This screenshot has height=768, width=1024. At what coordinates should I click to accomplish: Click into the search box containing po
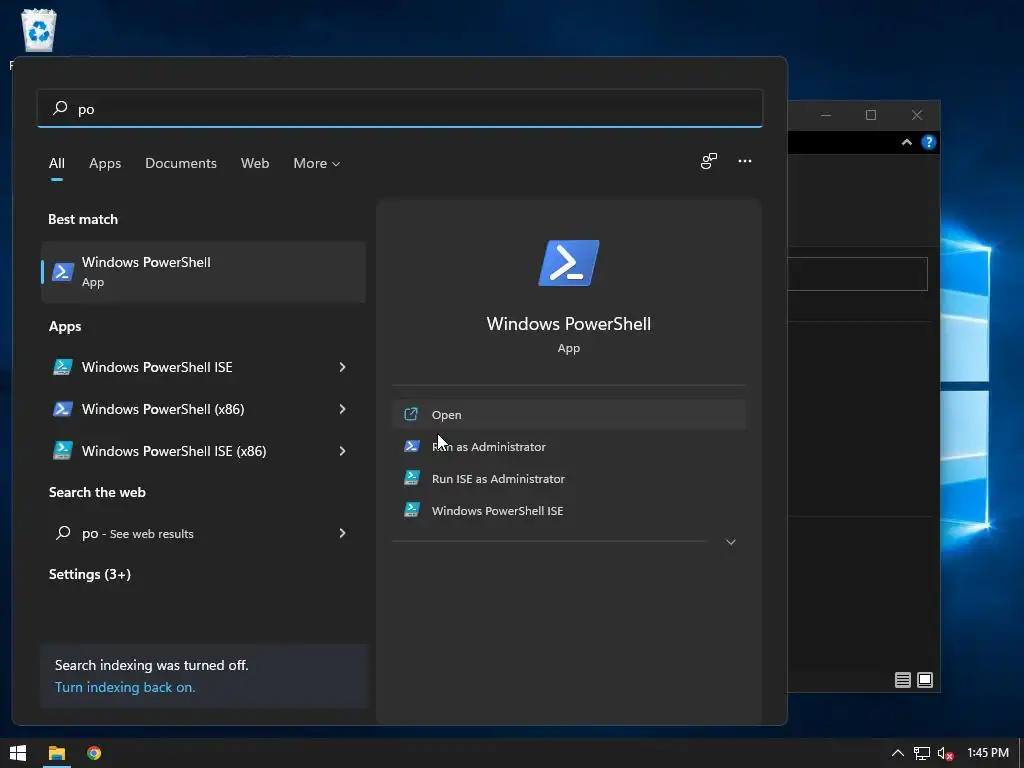[x=400, y=108]
